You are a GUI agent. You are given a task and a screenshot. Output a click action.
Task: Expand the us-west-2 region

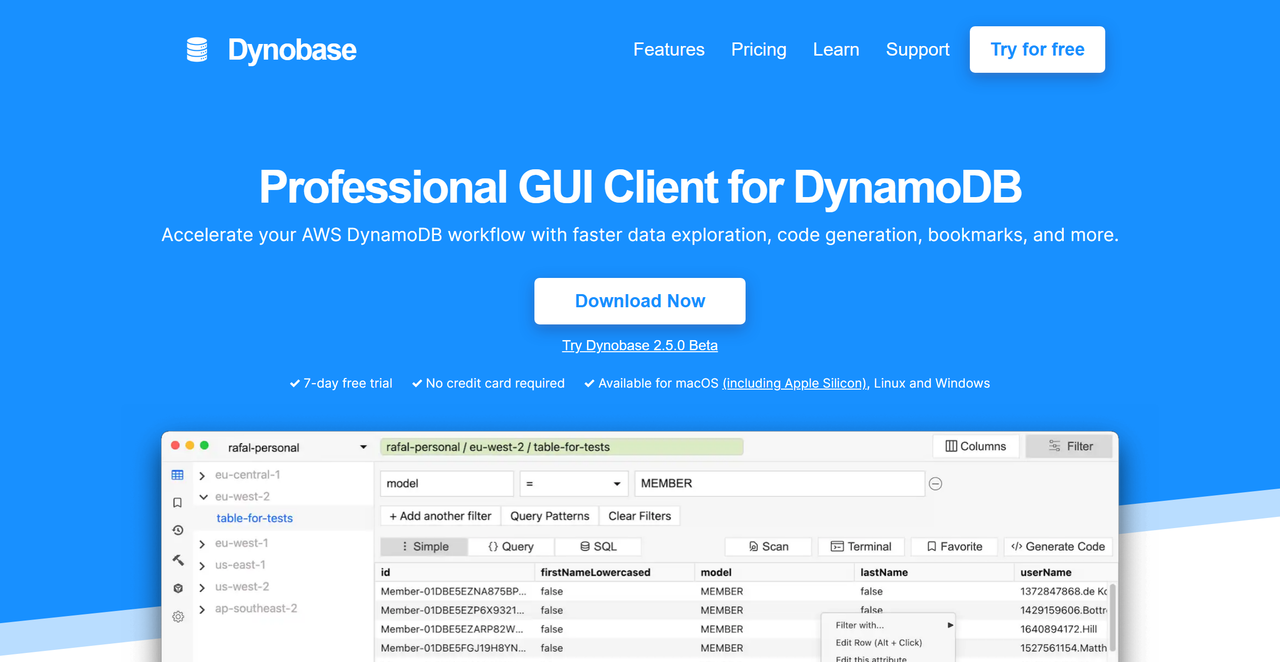202,588
